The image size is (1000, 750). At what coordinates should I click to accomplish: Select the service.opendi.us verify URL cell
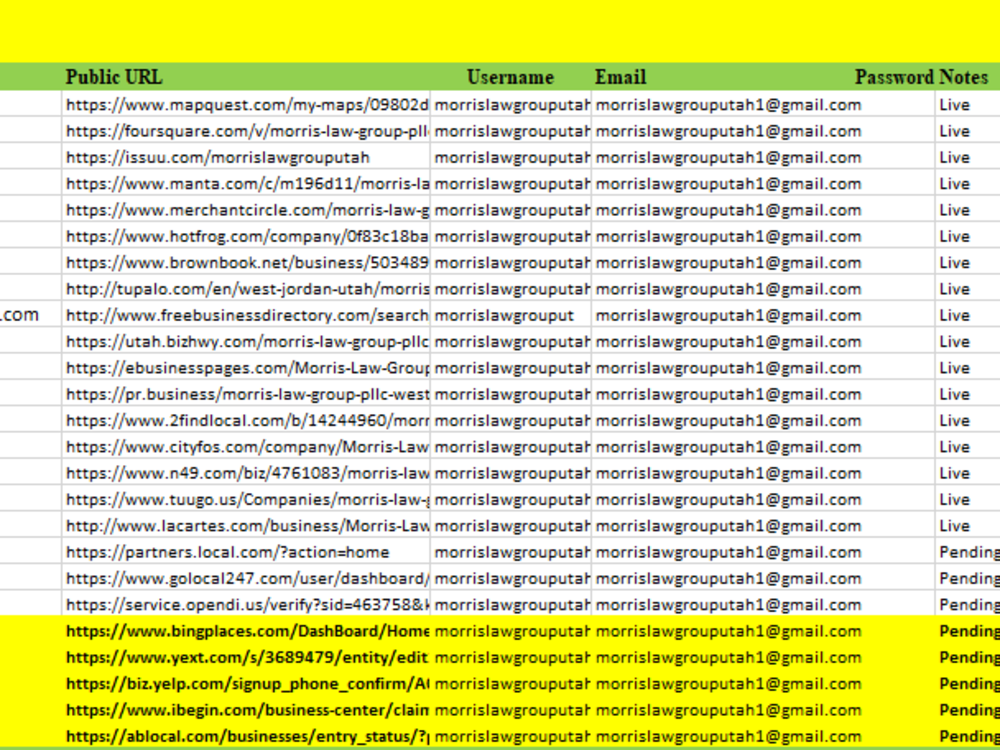246,605
